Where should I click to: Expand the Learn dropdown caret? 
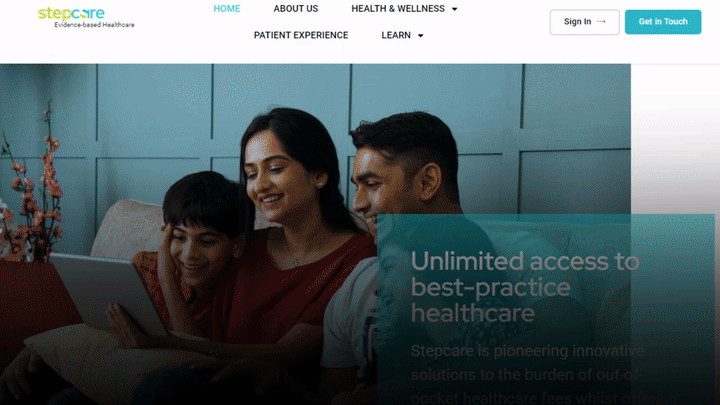pyautogui.click(x=421, y=36)
